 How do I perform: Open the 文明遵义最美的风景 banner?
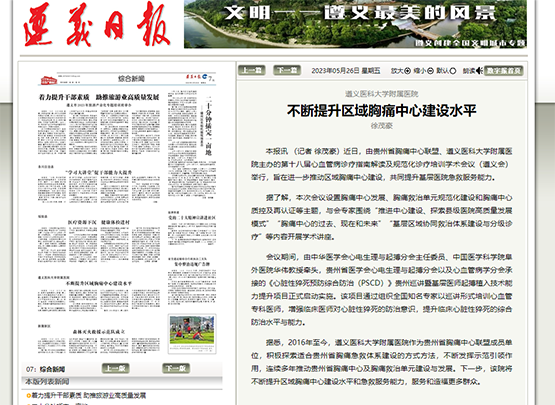pos(355,24)
